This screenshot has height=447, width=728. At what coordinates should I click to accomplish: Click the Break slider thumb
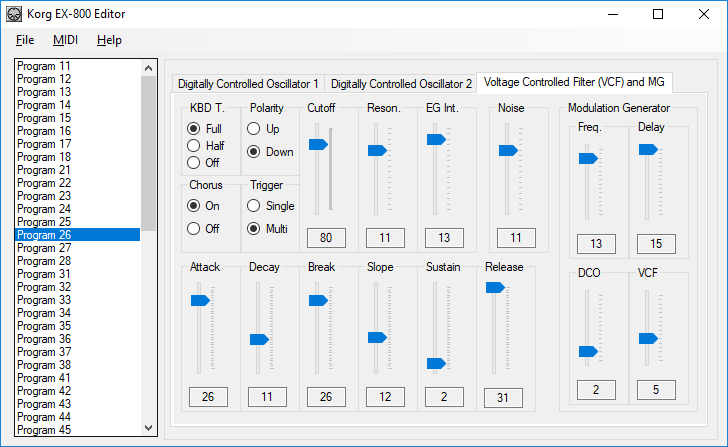tap(318, 300)
